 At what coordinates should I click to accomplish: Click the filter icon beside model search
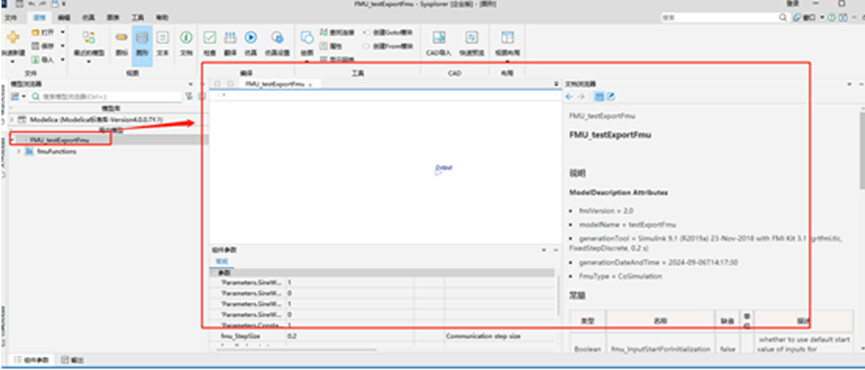189,96
